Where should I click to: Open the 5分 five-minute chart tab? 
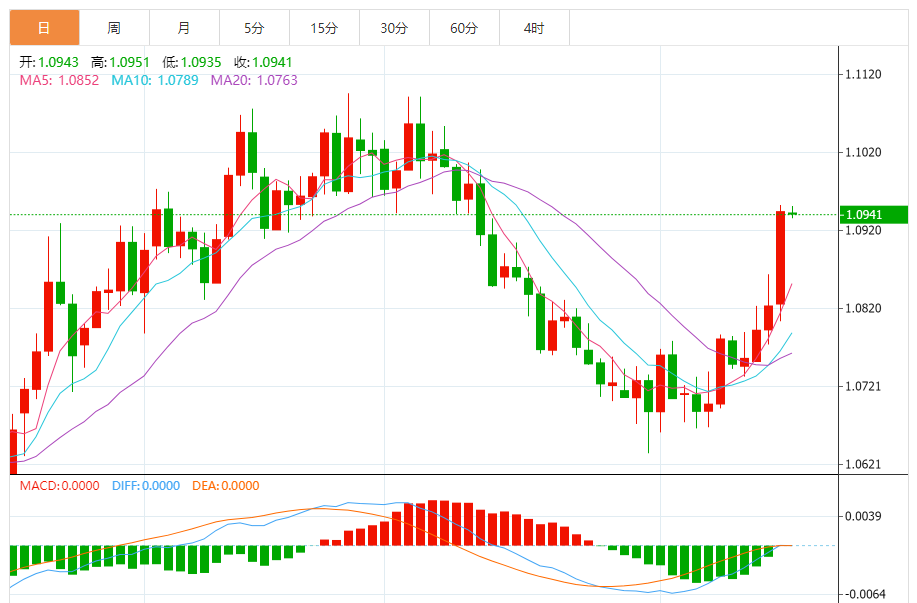pyautogui.click(x=254, y=27)
